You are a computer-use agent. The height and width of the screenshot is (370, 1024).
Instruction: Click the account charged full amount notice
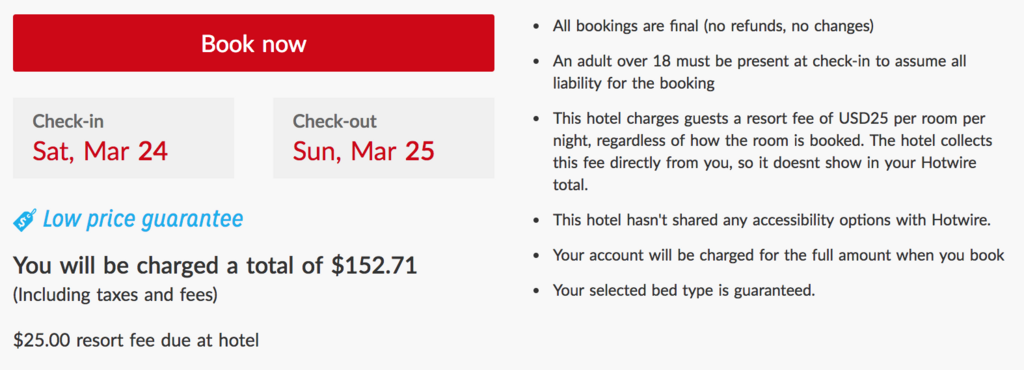pos(778,255)
